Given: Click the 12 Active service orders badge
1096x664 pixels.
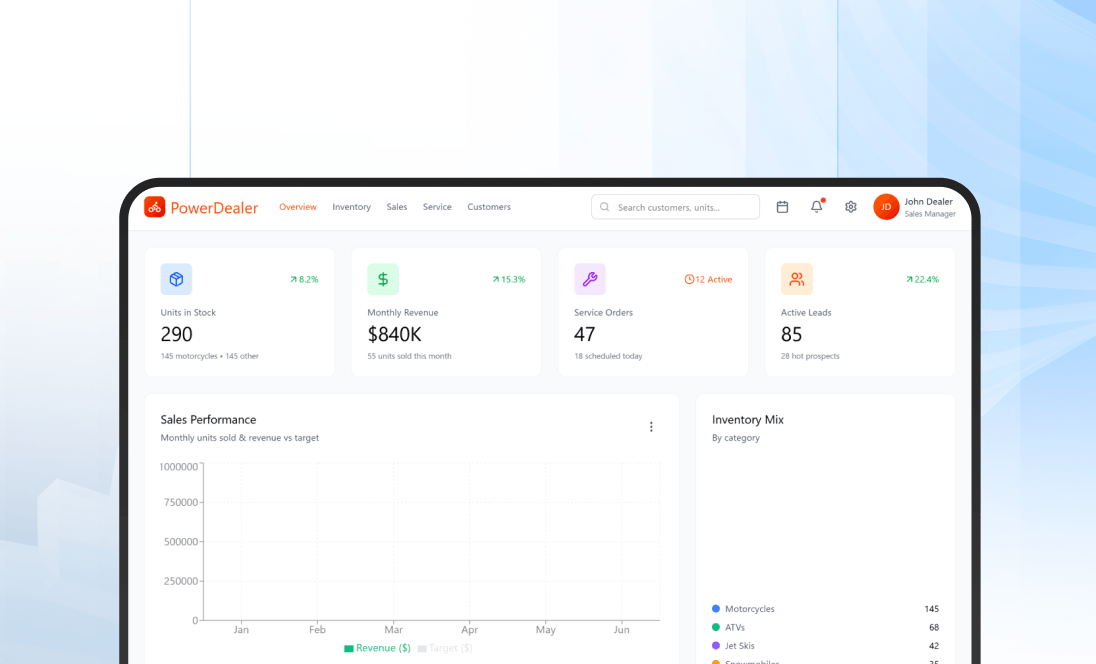Looking at the screenshot, I should (709, 279).
